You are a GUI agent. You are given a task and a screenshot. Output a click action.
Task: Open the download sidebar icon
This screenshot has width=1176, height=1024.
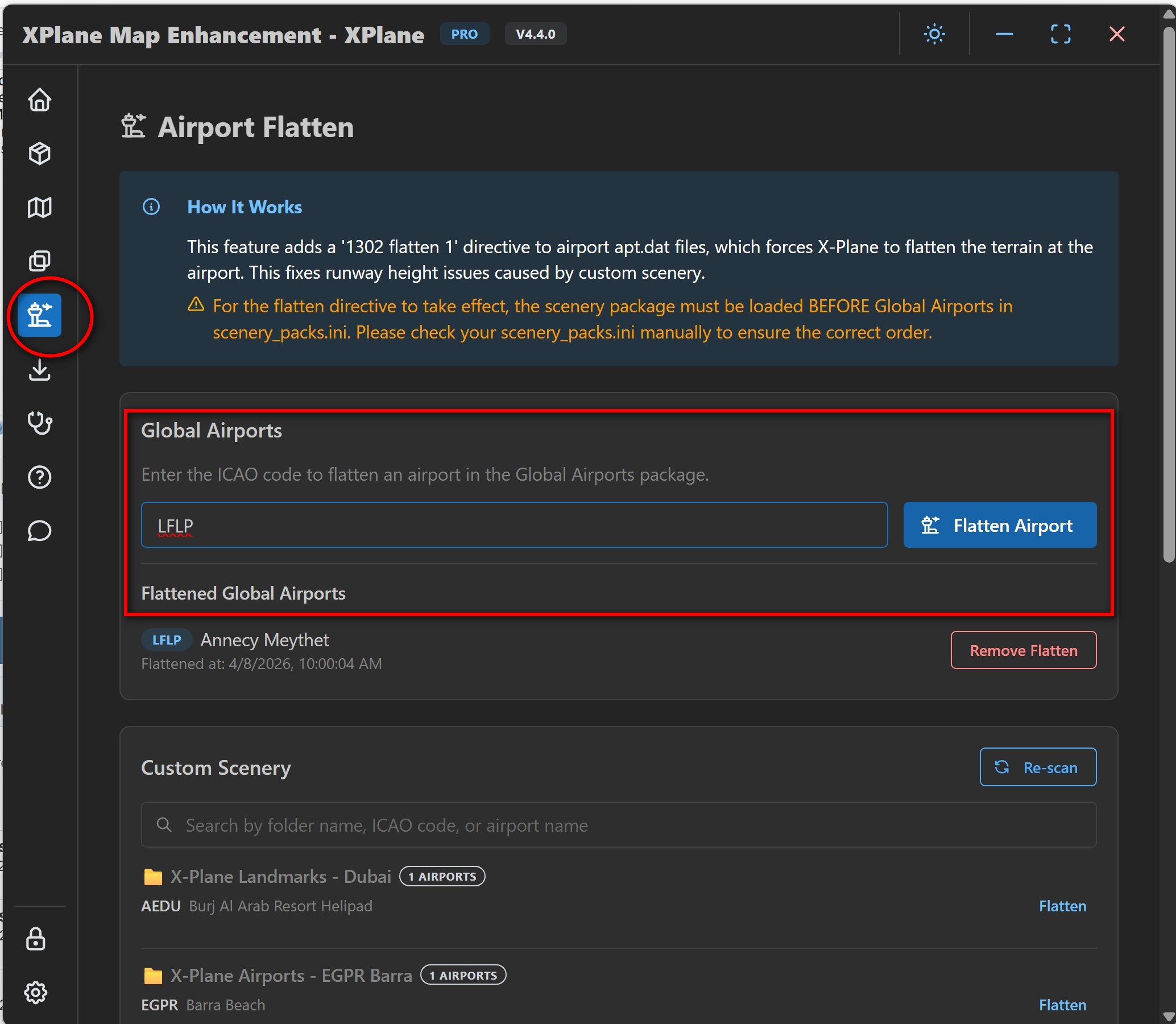(39, 370)
